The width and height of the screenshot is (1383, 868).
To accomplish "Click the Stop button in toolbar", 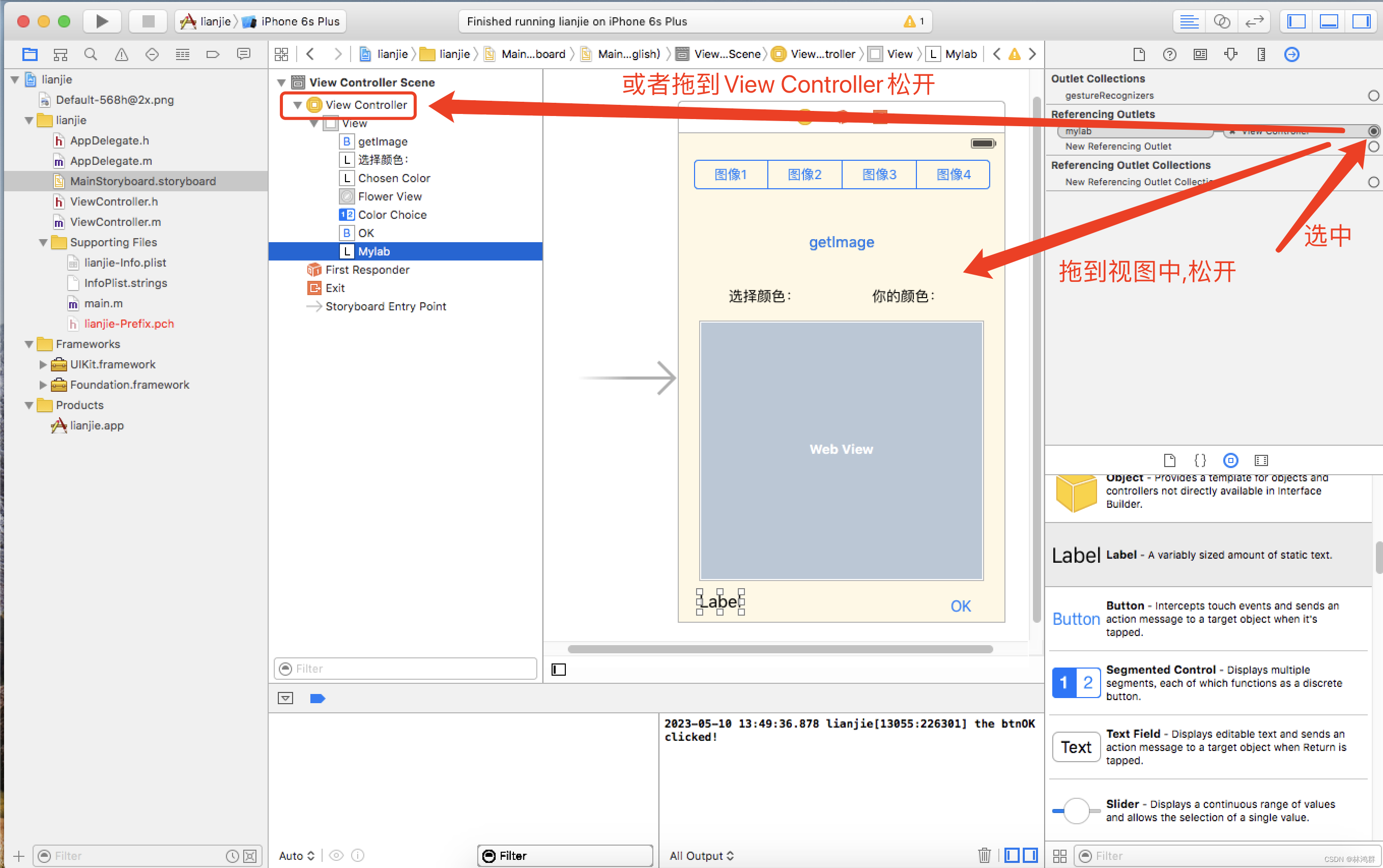I will click(x=148, y=21).
